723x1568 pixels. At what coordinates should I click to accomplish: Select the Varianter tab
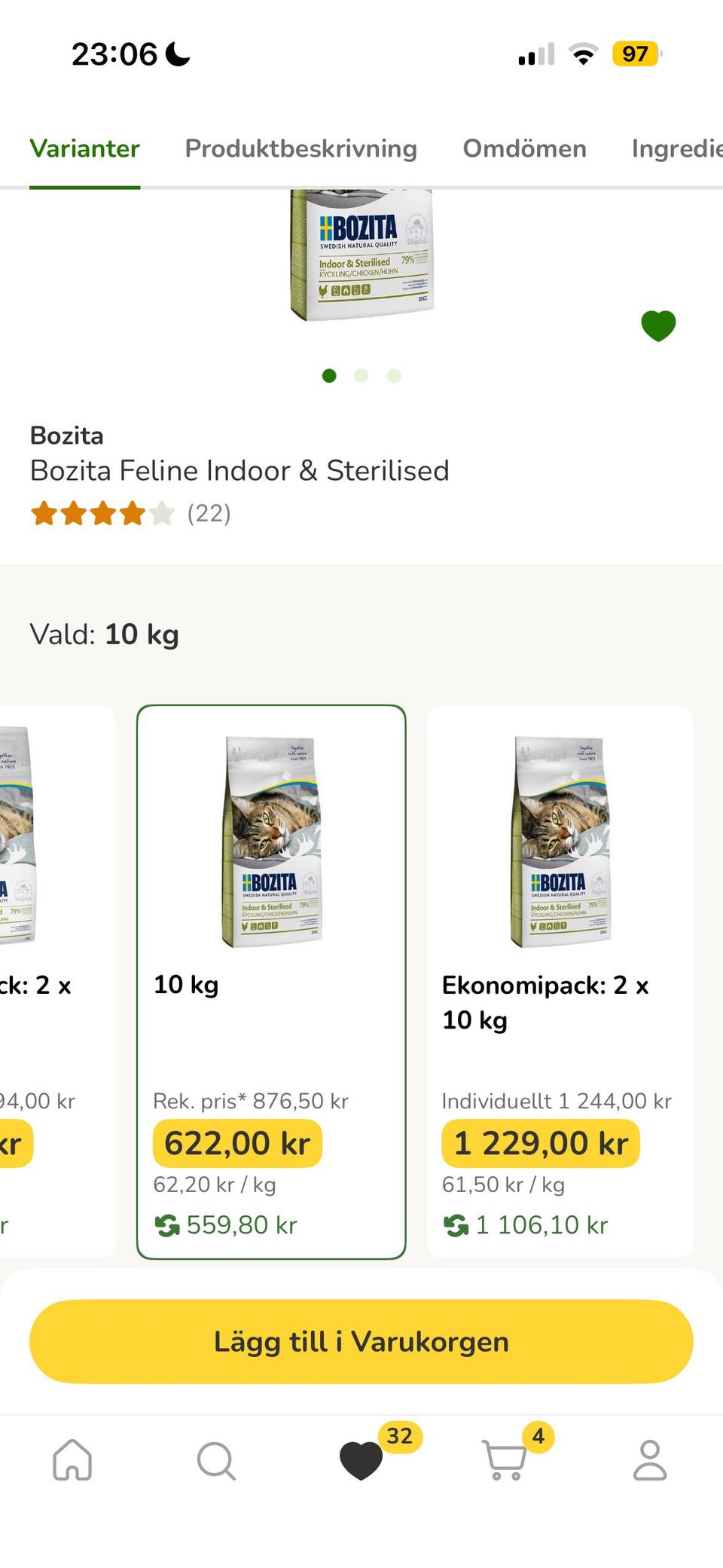85,148
